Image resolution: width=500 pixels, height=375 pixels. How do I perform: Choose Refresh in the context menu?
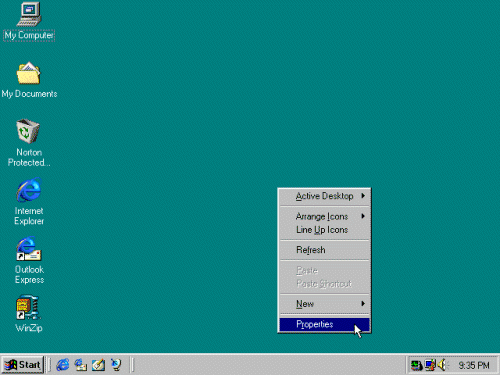tap(324, 250)
